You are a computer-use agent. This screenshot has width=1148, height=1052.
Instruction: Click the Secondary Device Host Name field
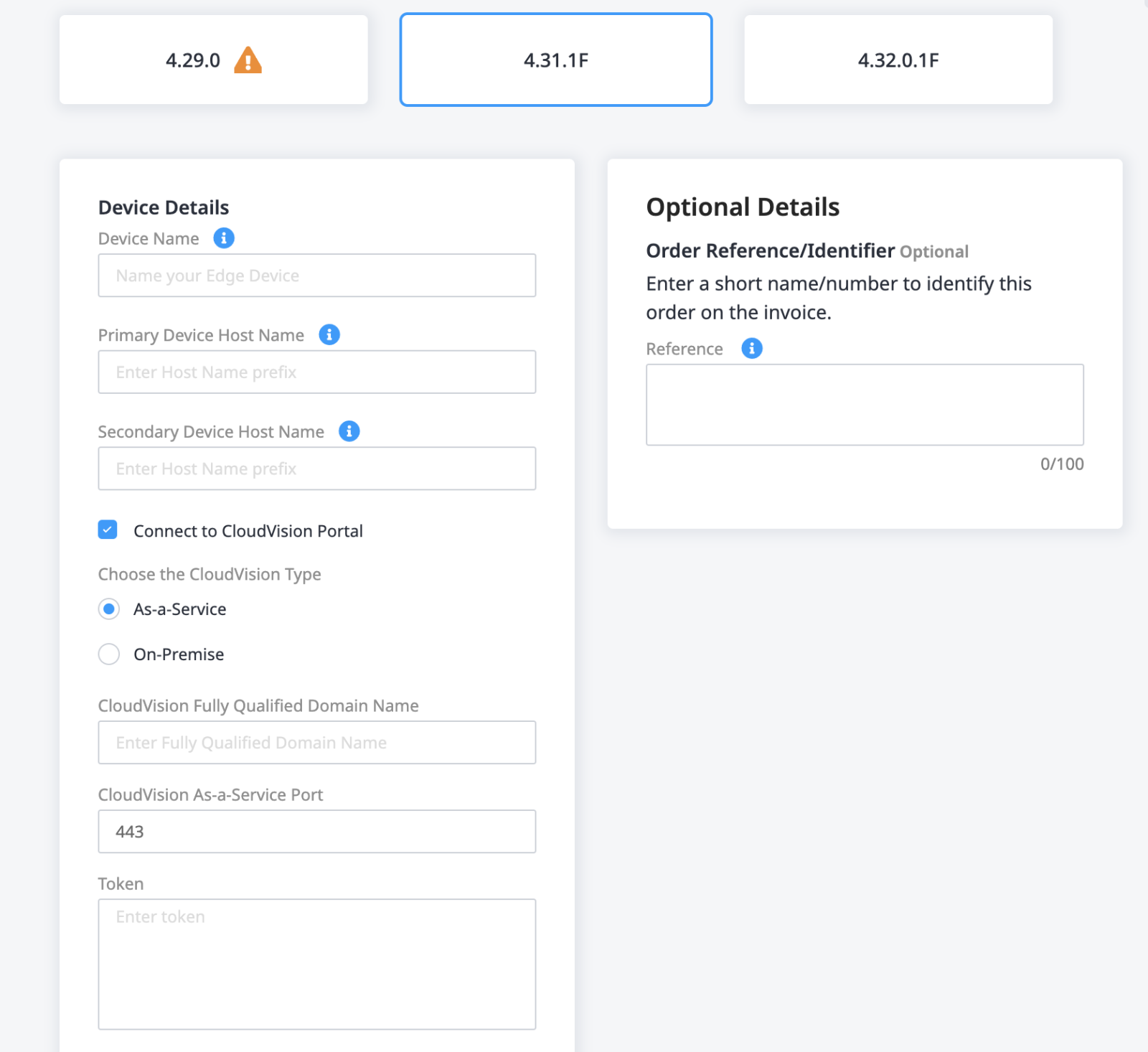317,469
